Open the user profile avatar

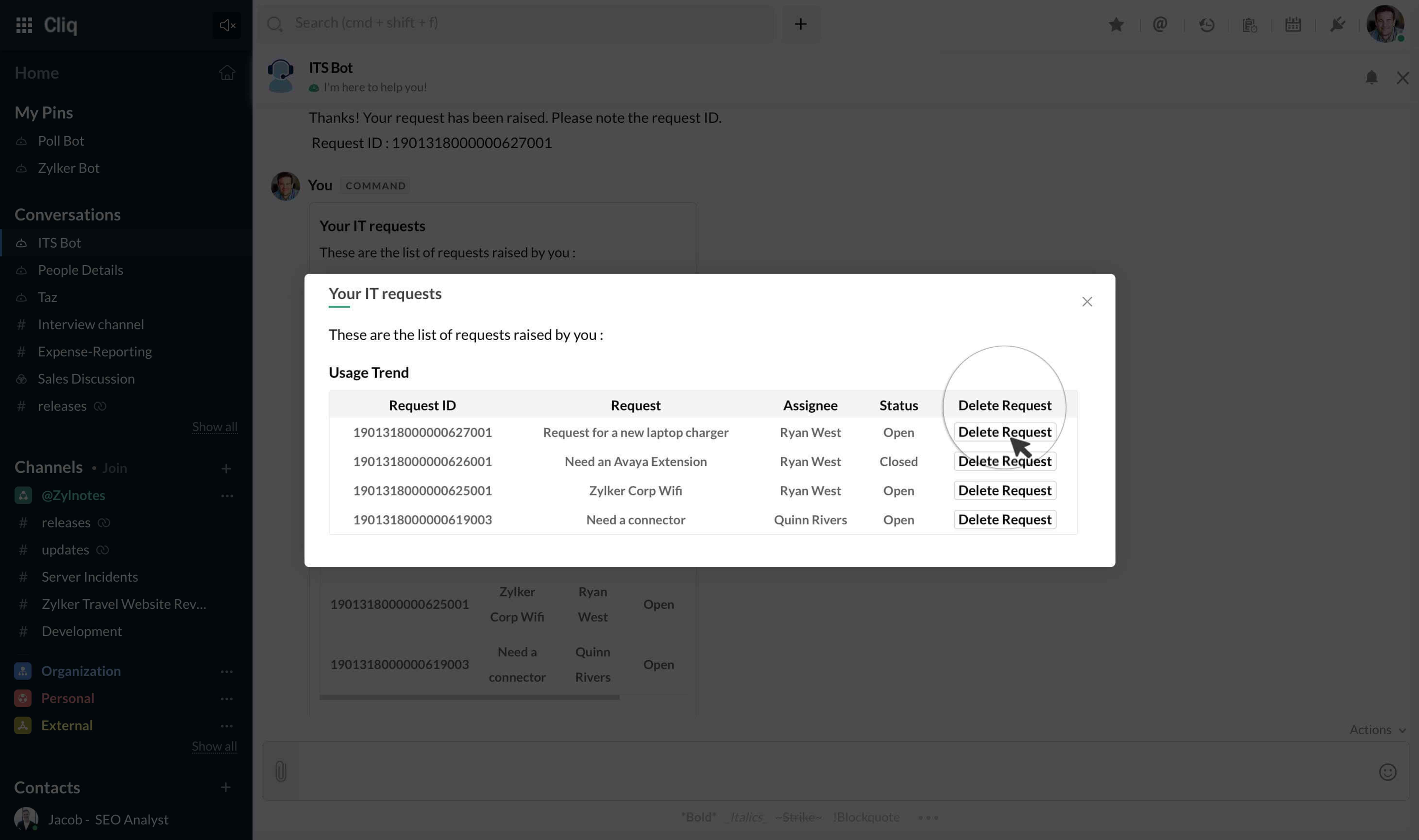pos(1385,24)
